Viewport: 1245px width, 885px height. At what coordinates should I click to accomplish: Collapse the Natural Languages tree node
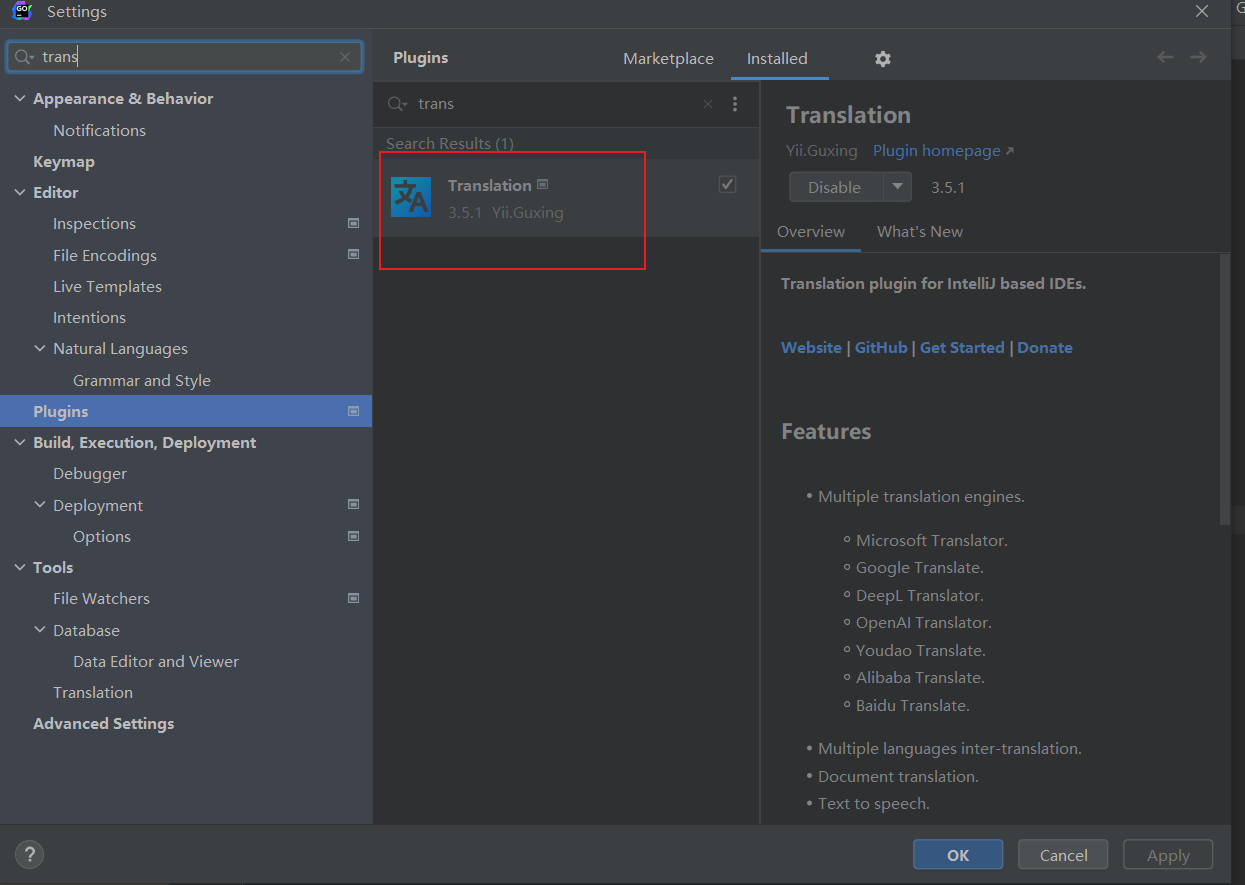40,349
